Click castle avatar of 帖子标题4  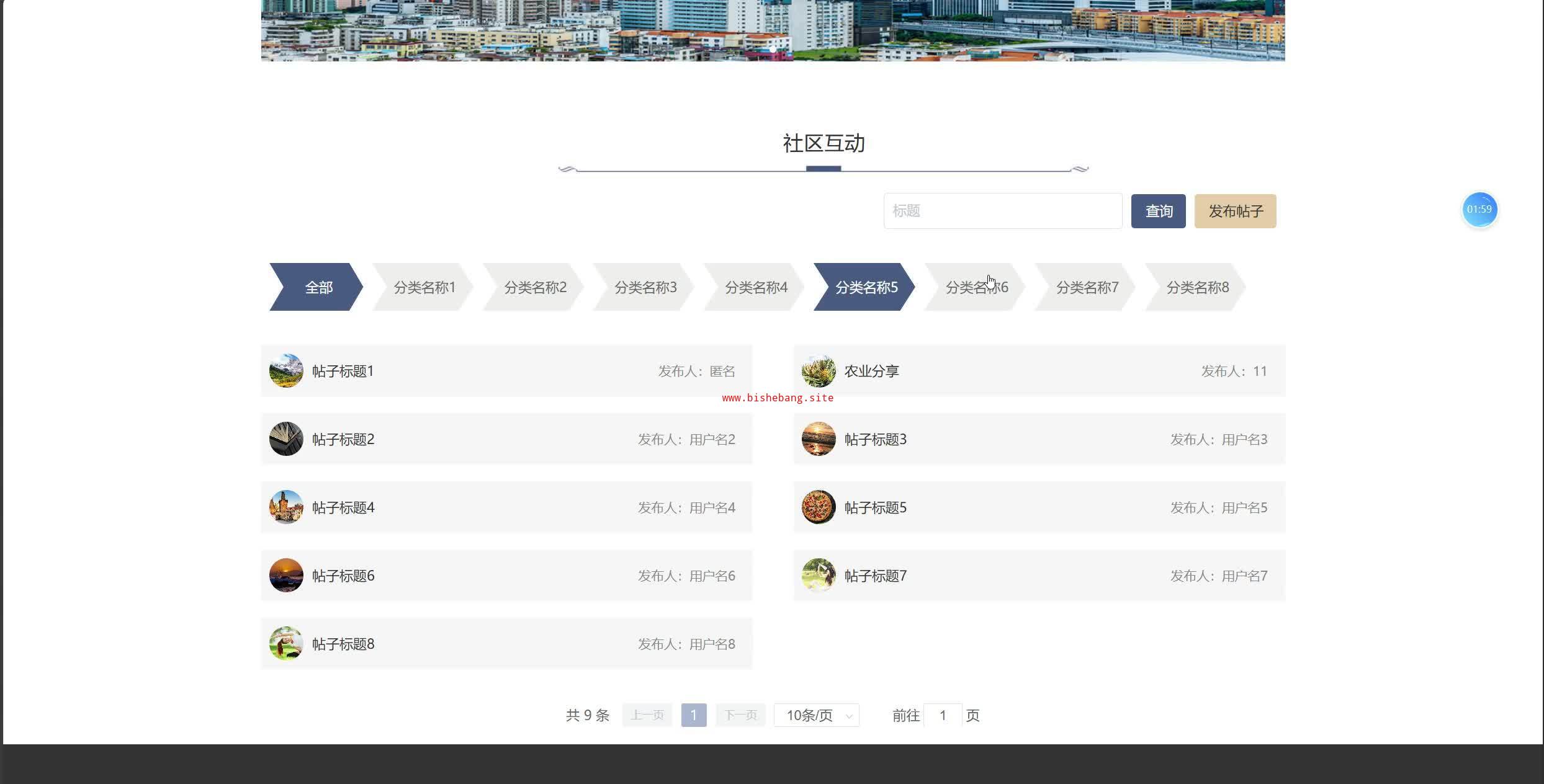[x=286, y=507]
